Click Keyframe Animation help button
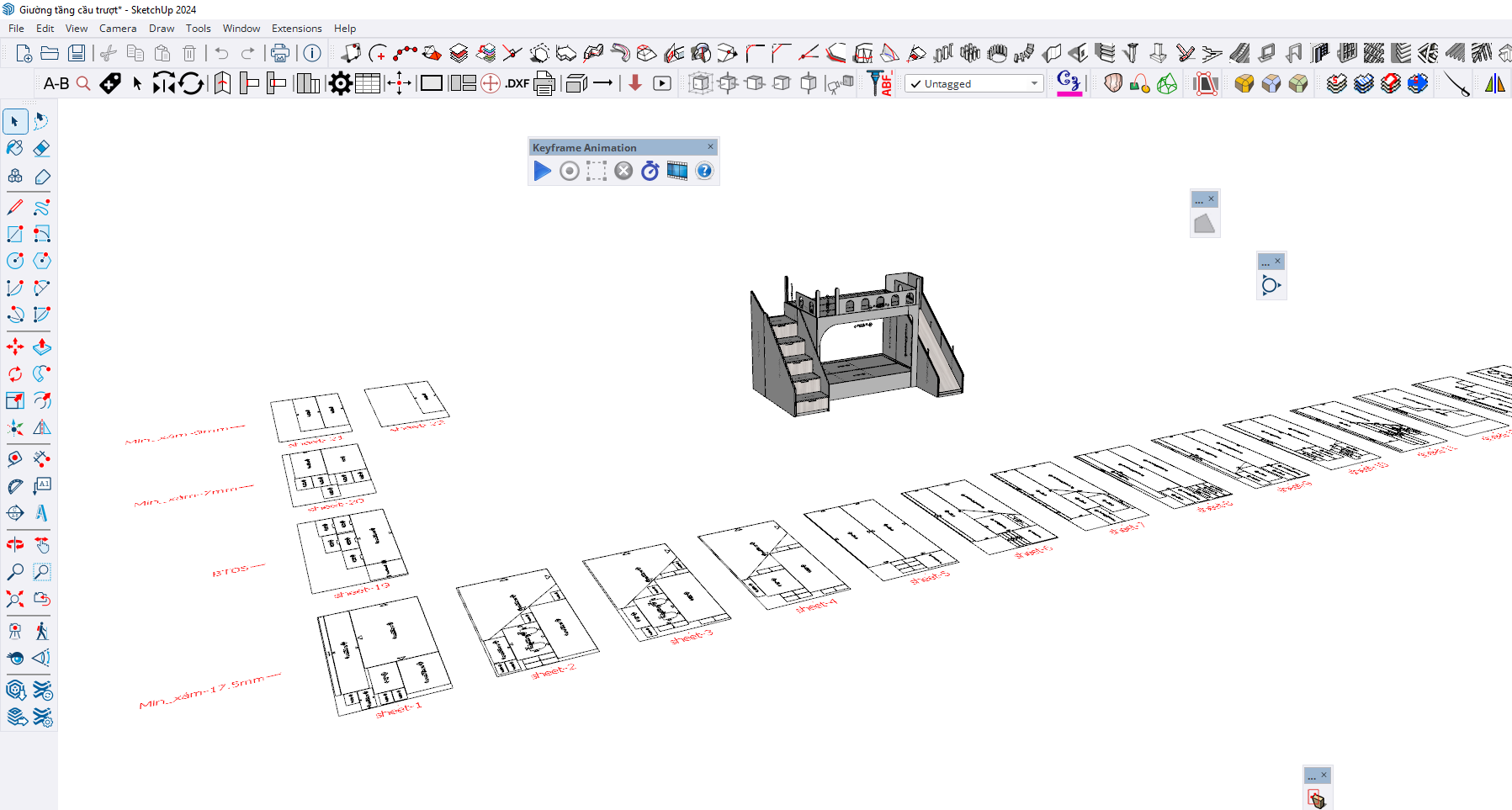Screen dimensions: 1512x810 (x=704, y=171)
